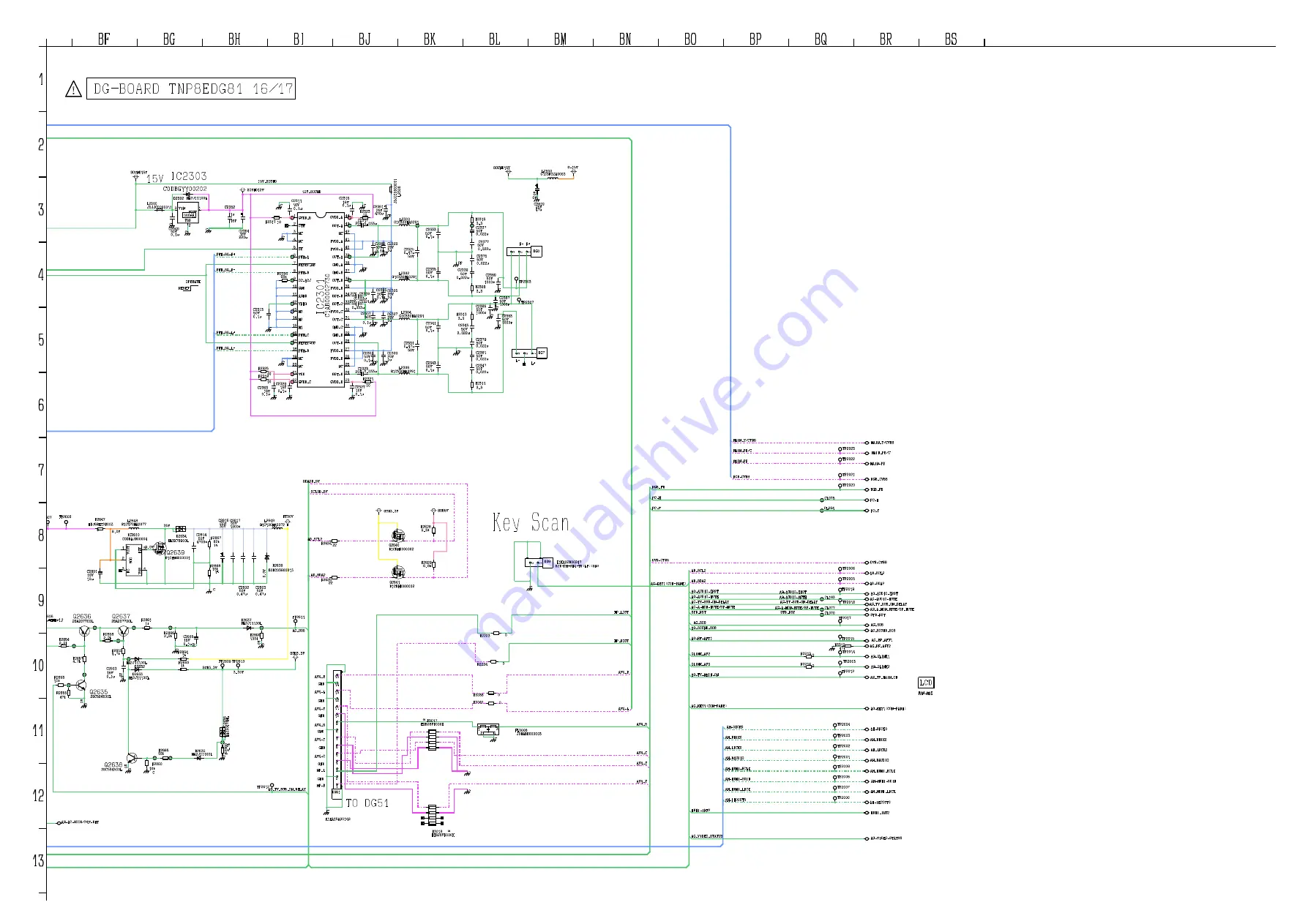Click row number "9" on left ruler

[41, 601]
